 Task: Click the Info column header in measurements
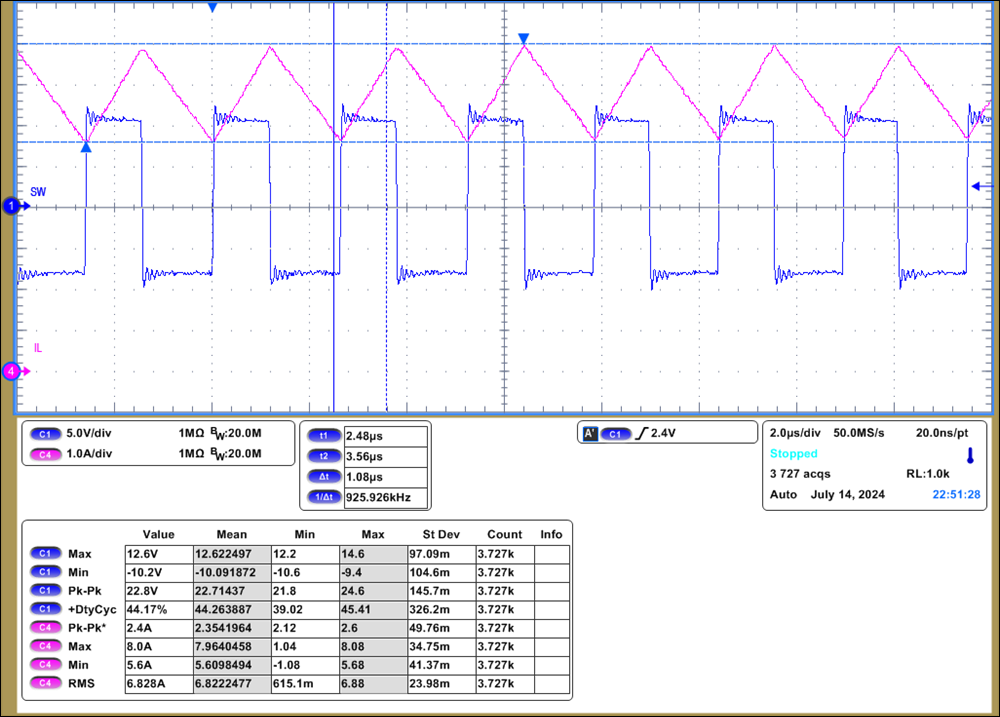click(551, 534)
